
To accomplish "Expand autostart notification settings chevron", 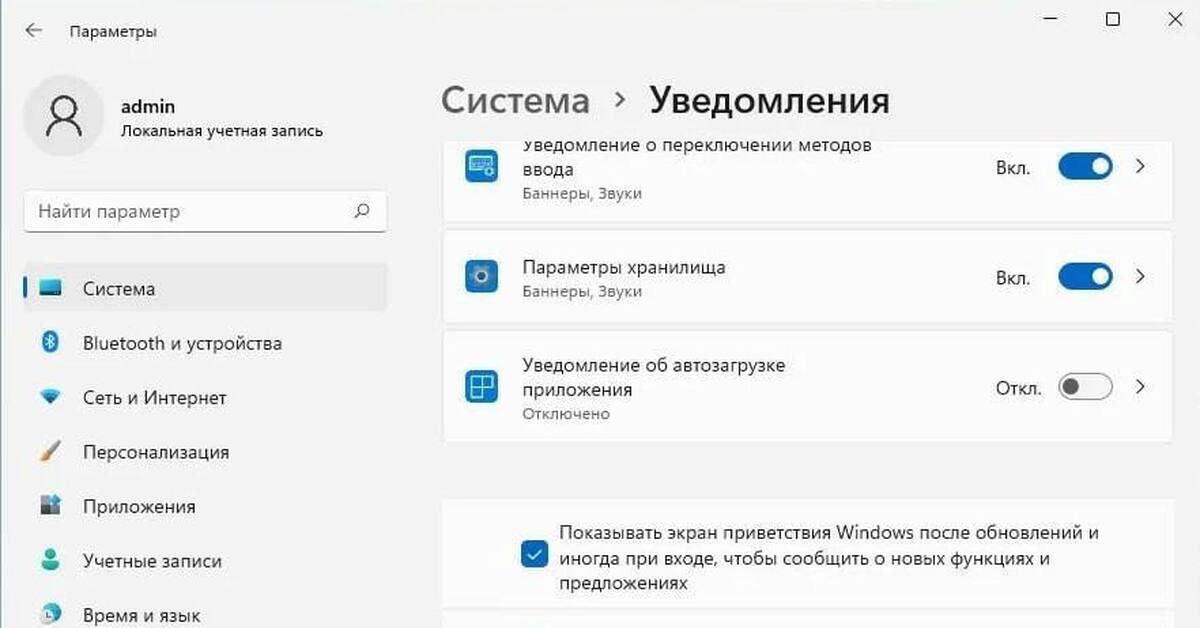I will 1141,387.
